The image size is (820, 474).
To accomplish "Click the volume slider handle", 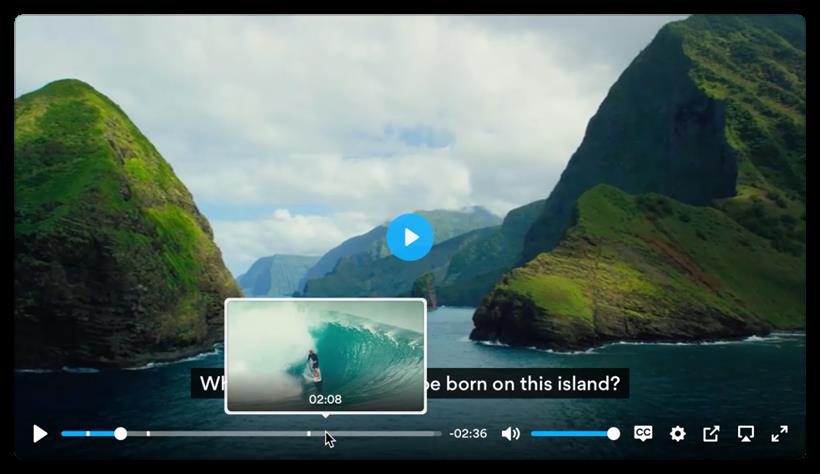I will click(x=613, y=434).
